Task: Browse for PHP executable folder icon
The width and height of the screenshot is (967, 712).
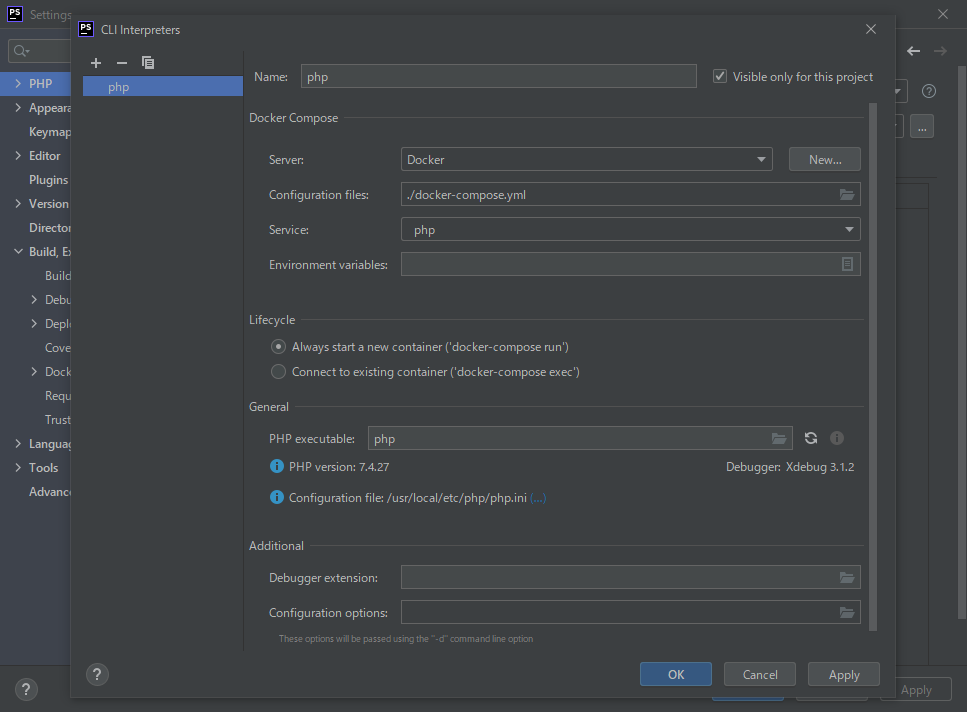Action: coord(779,439)
